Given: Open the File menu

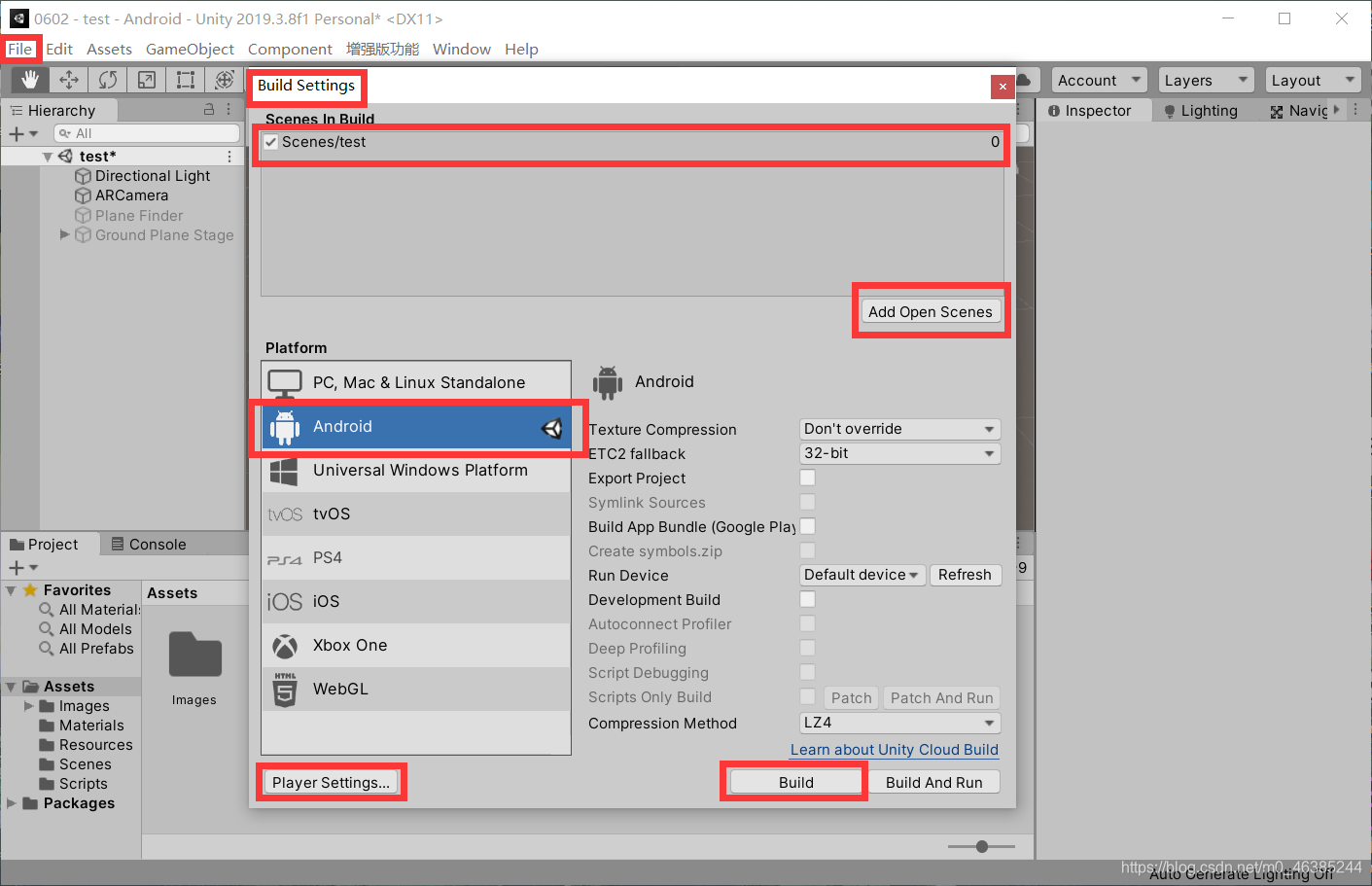Looking at the screenshot, I should tap(20, 50).
